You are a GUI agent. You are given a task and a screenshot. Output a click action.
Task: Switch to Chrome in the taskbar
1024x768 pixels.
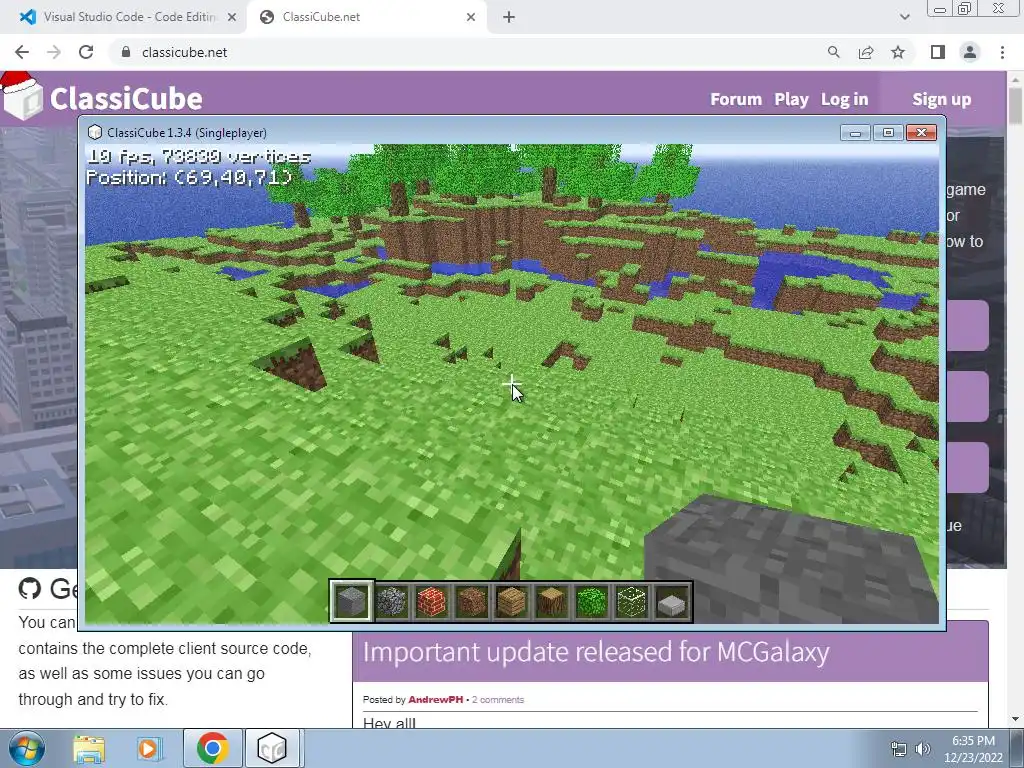coord(212,748)
